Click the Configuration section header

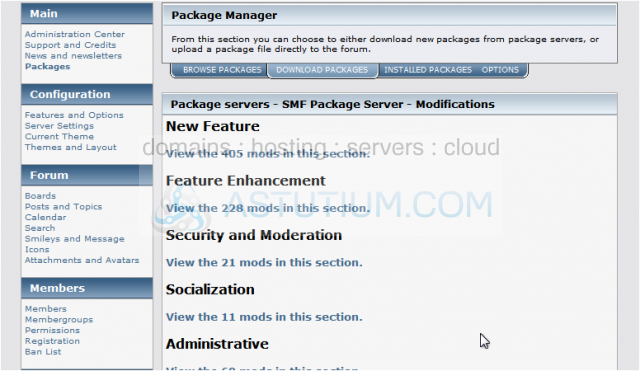pyautogui.click(x=87, y=94)
